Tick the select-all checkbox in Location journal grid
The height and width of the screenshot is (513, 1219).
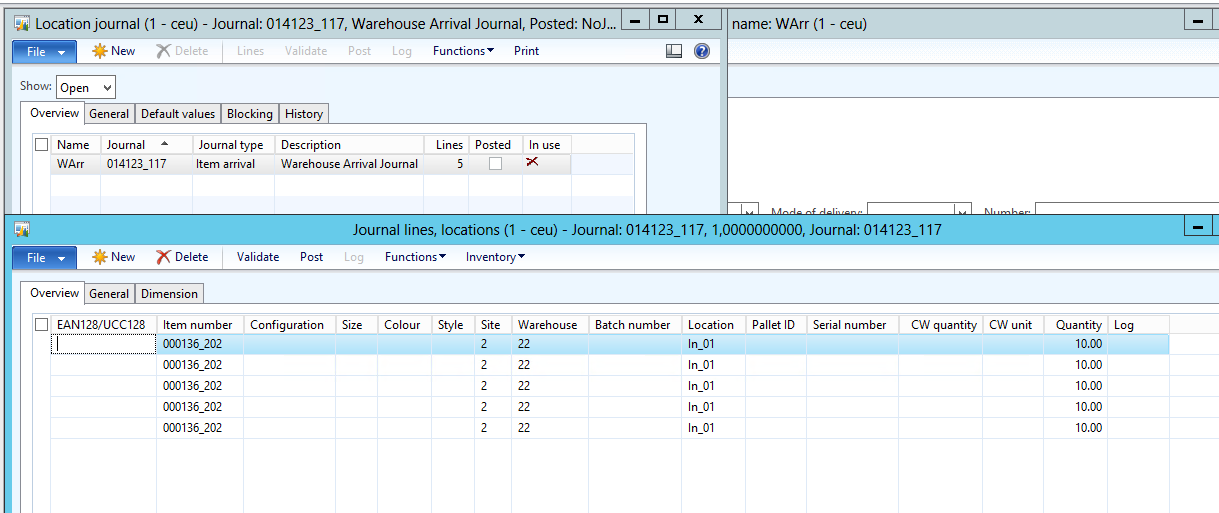(41, 145)
